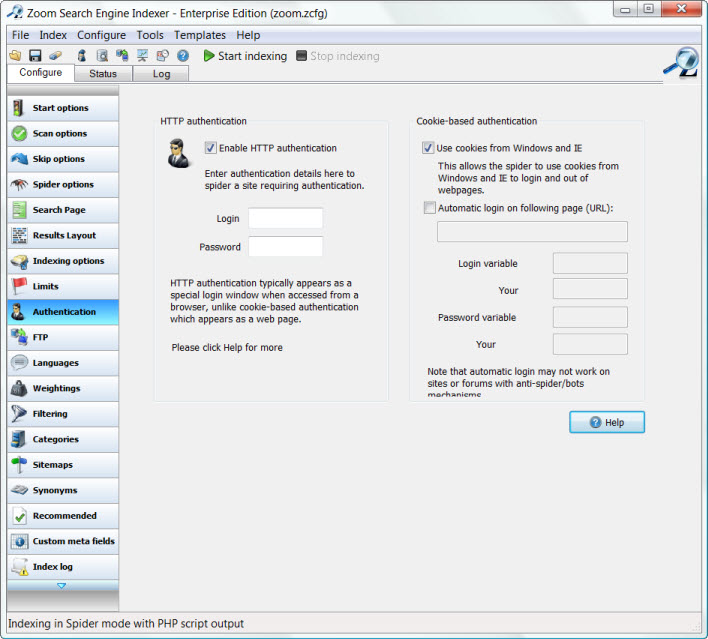The width and height of the screenshot is (708, 639).
Task: Click the Help button below authentication panels
Action: 607,422
